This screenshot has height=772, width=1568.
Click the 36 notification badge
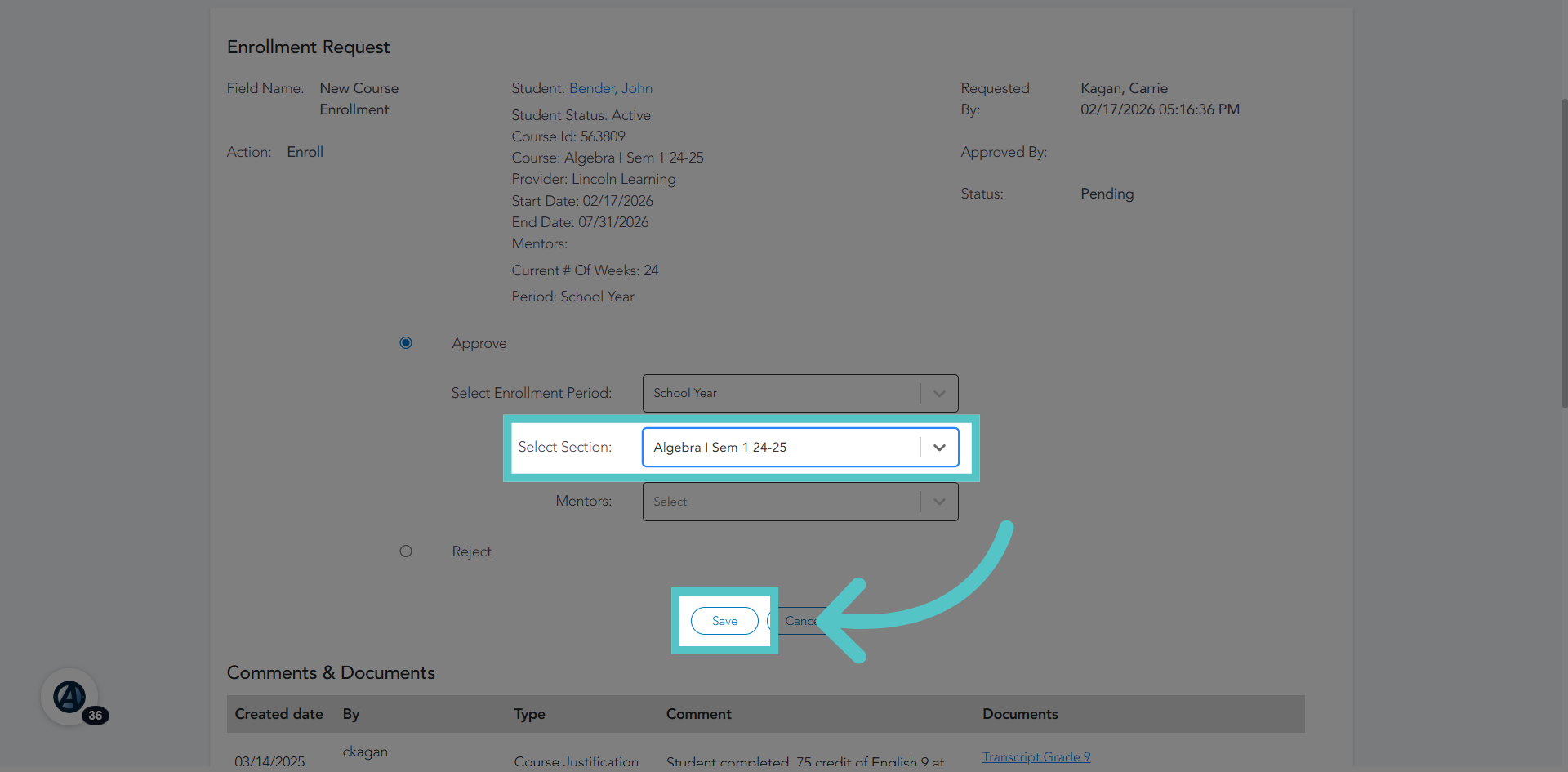coord(96,715)
